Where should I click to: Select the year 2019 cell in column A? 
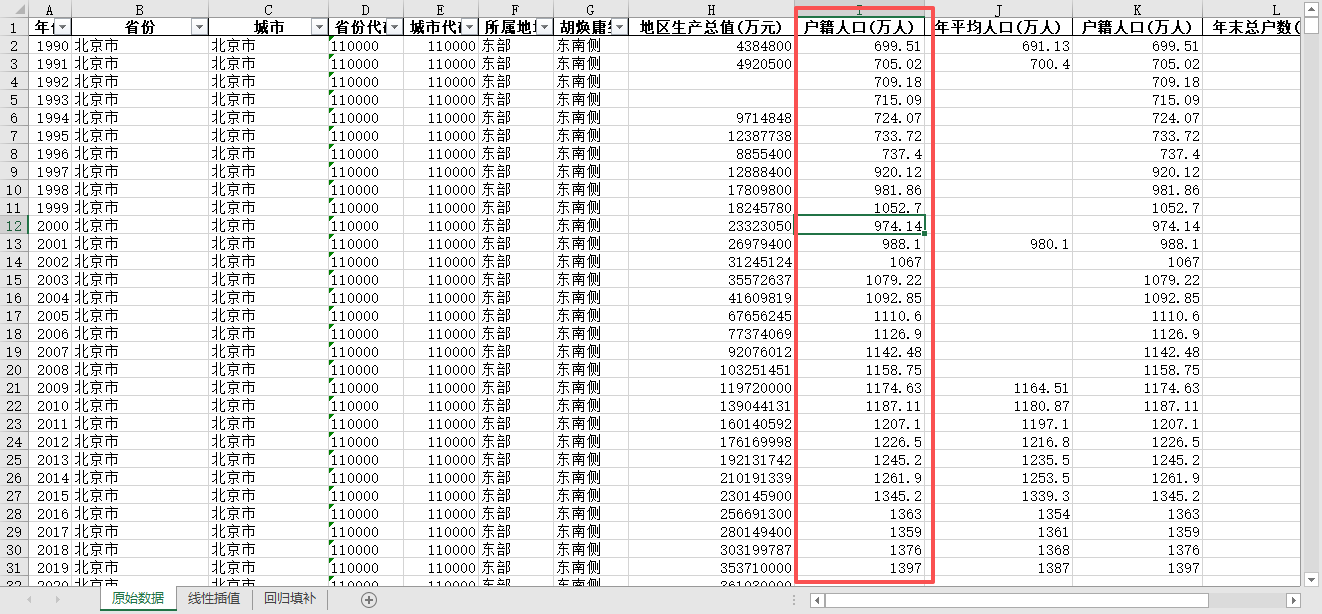pyautogui.click(x=51, y=568)
